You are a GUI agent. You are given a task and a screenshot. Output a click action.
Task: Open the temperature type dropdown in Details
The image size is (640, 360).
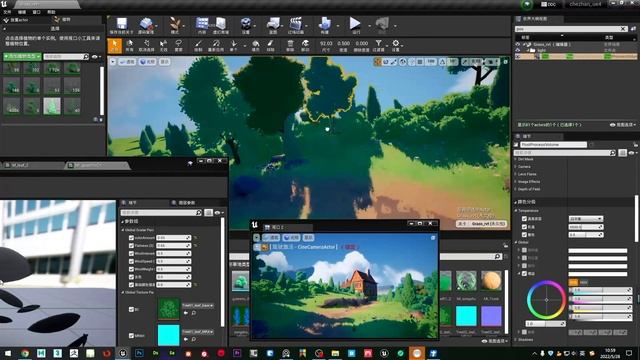[x=586, y=219]
